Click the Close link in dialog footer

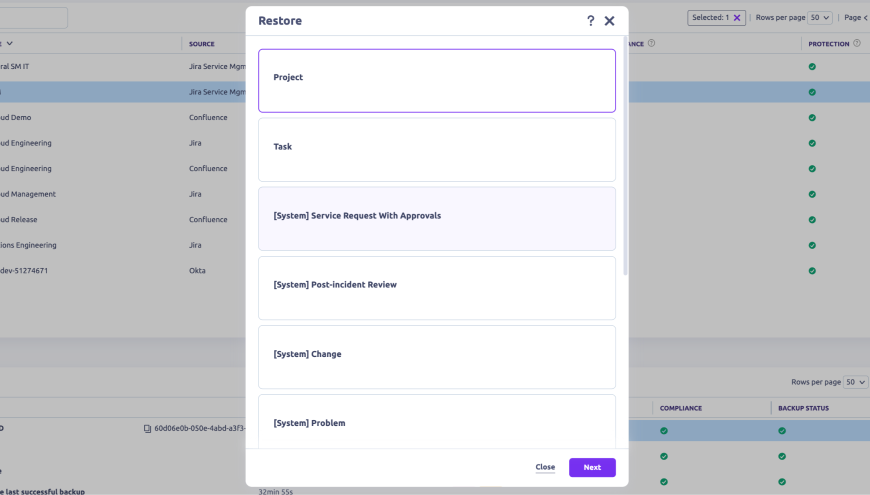[x=545, y=467]
